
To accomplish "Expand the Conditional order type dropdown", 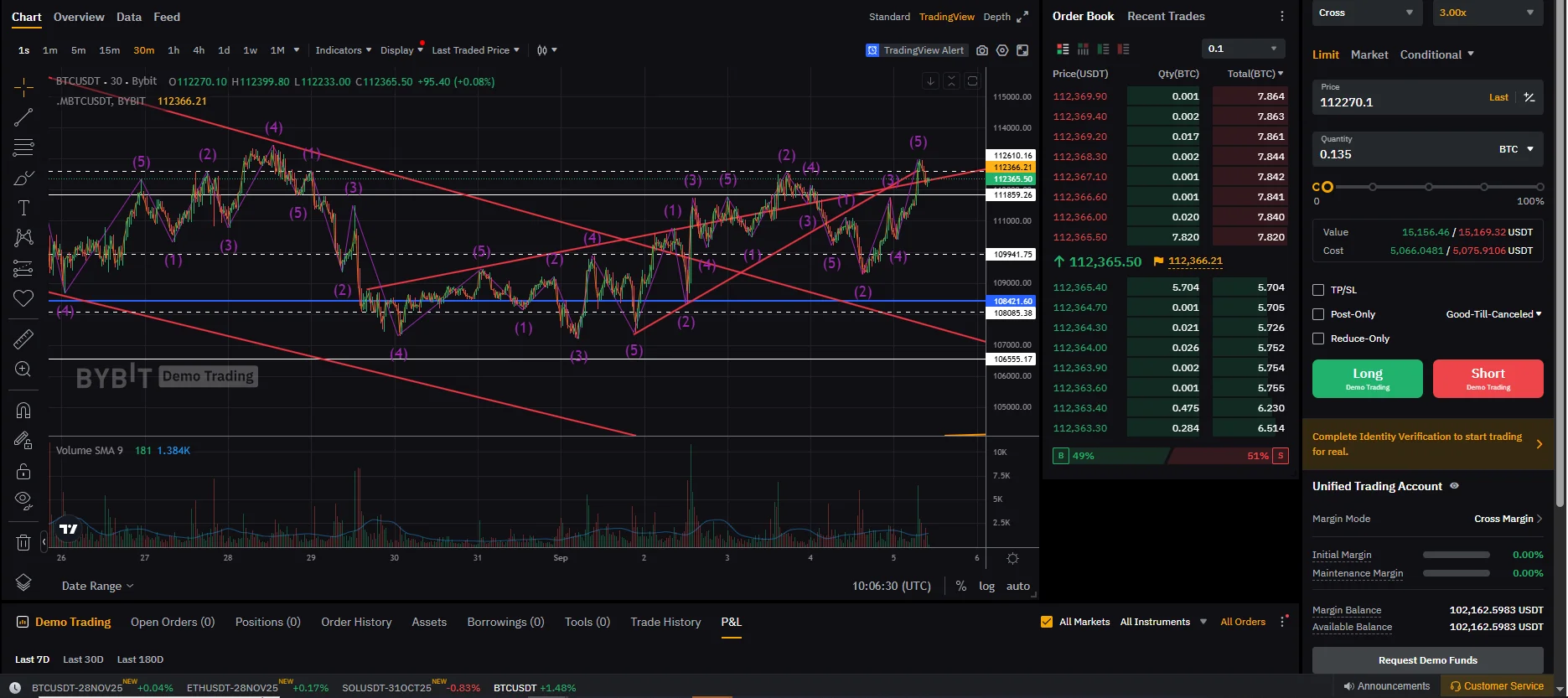I will [1437, 54].
